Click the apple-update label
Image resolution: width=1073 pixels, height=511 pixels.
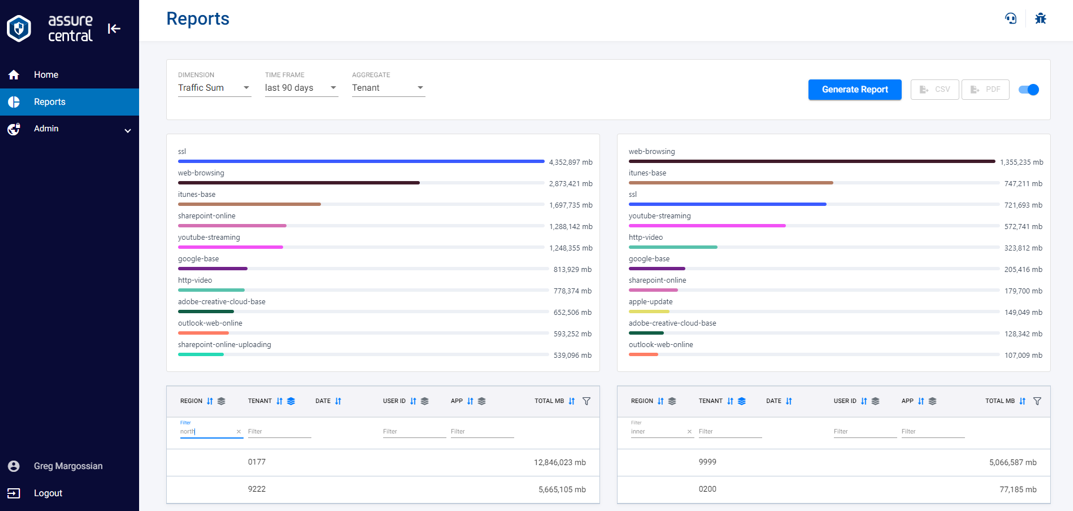[x=651, y=302]
